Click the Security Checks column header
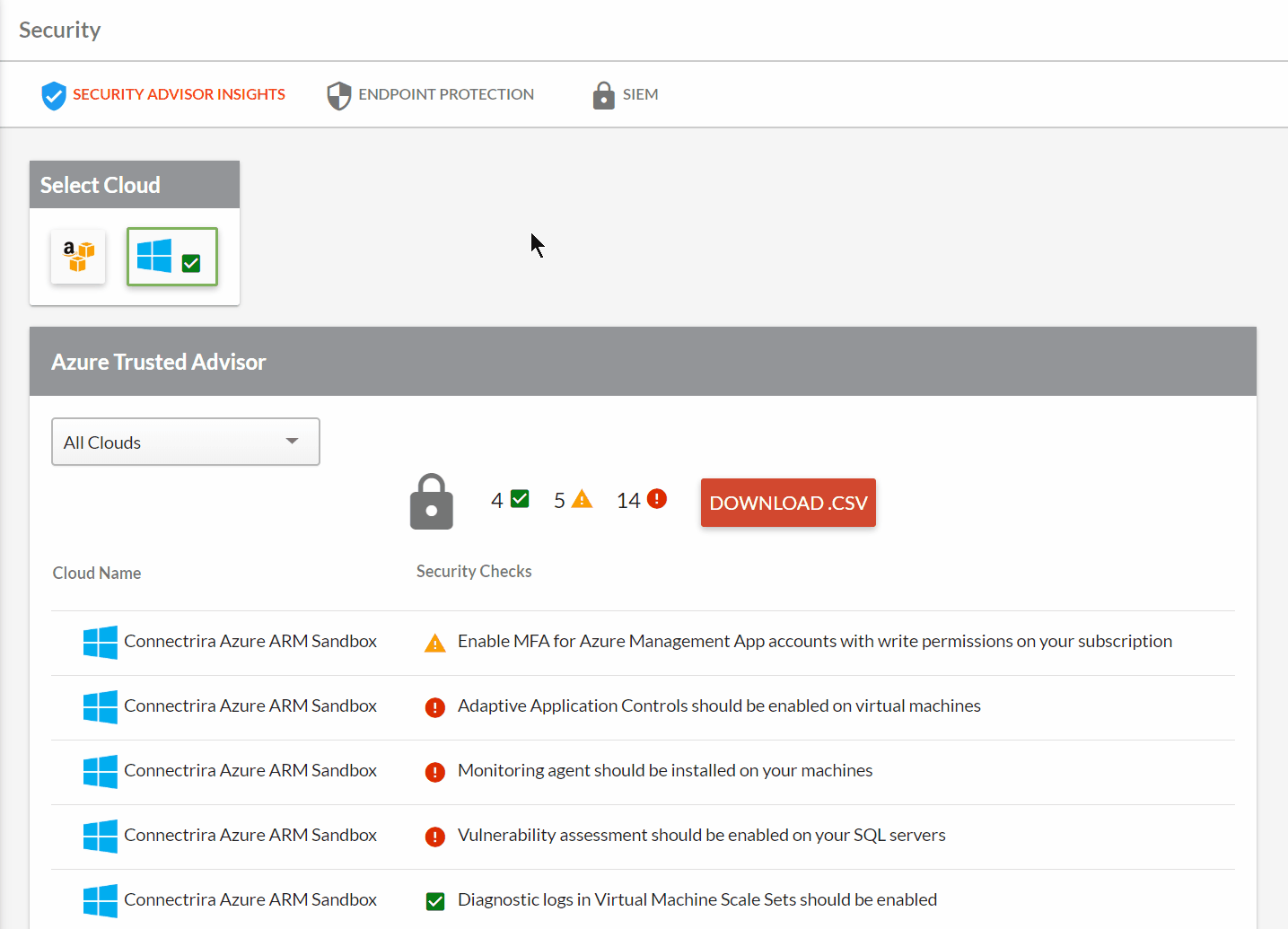 [x=474, y=571]
